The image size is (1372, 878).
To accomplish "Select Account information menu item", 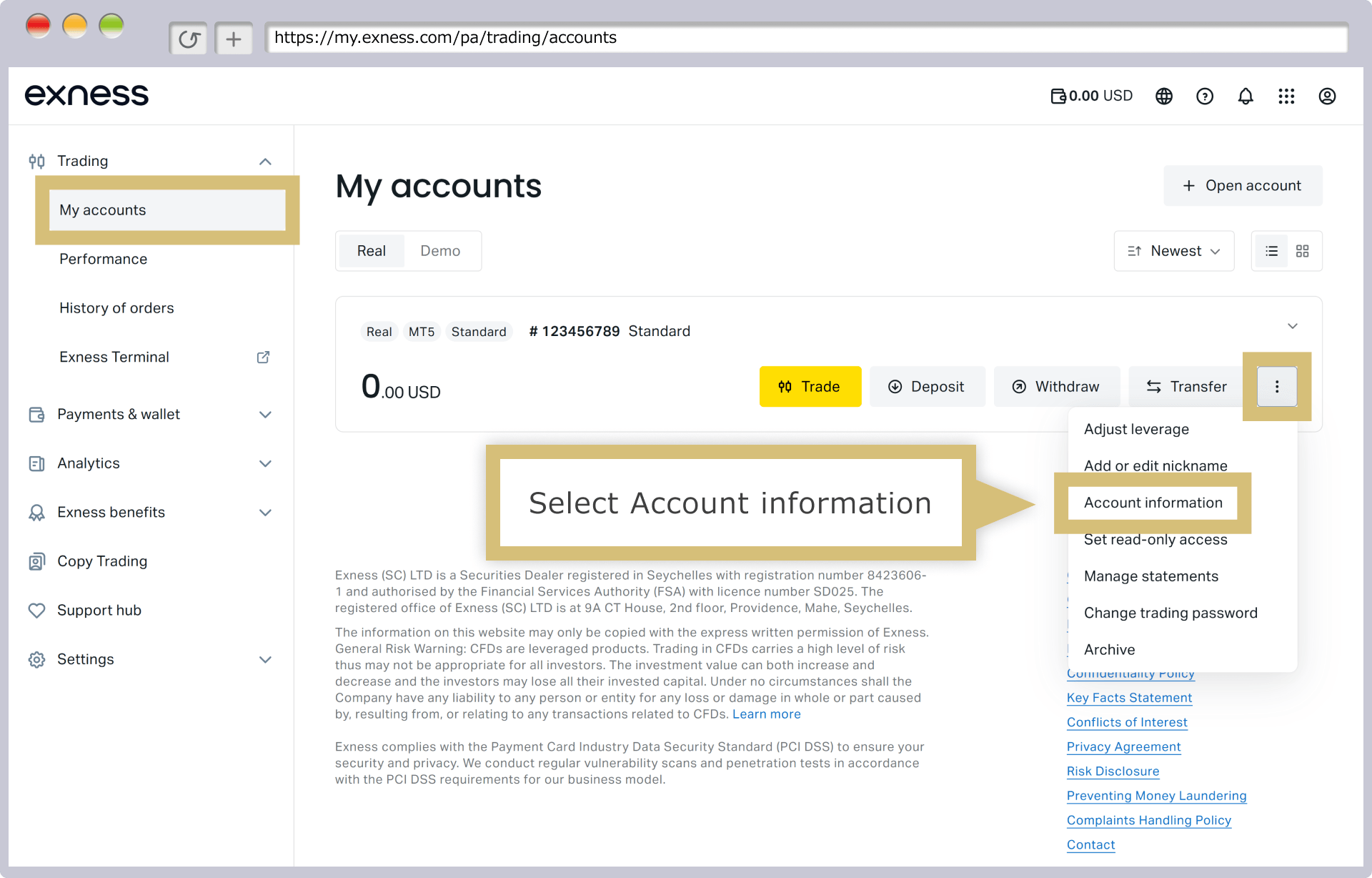I will [x=1153, y=503].
